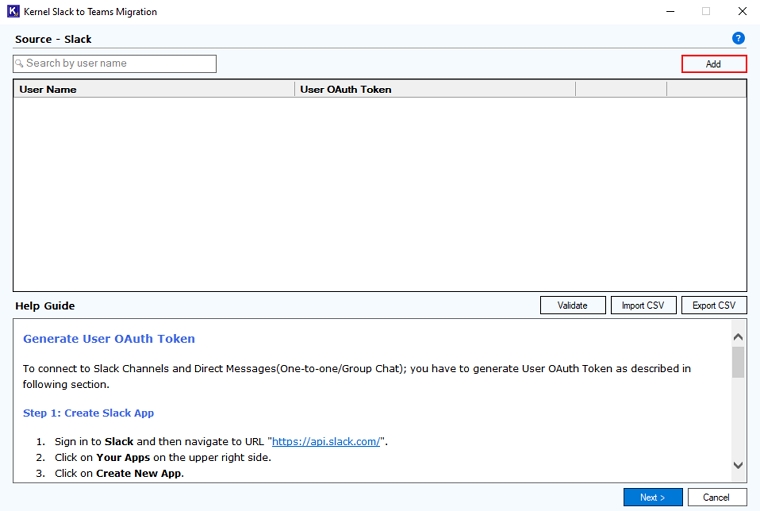Proceed with the Next > button
760x511 pixels.
(x=653, y=497)
